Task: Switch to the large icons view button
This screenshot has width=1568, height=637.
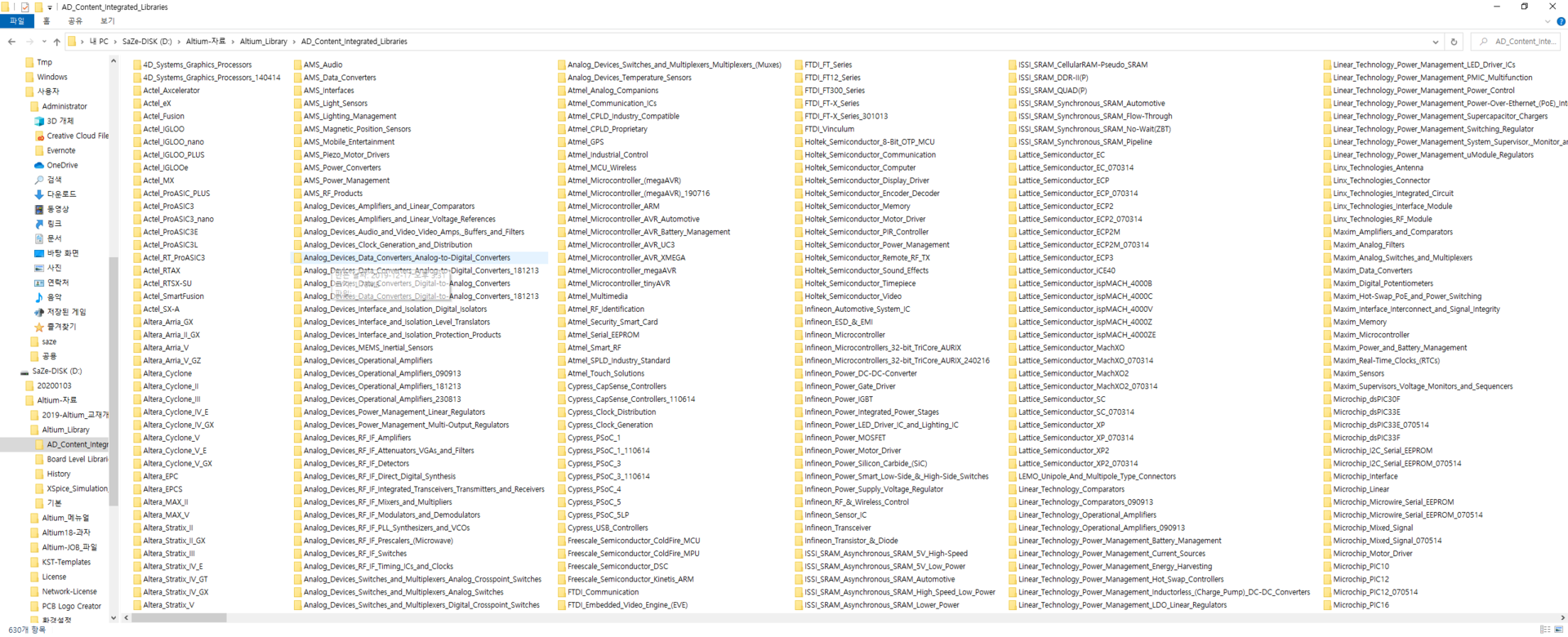Action: click(1558, 630)
